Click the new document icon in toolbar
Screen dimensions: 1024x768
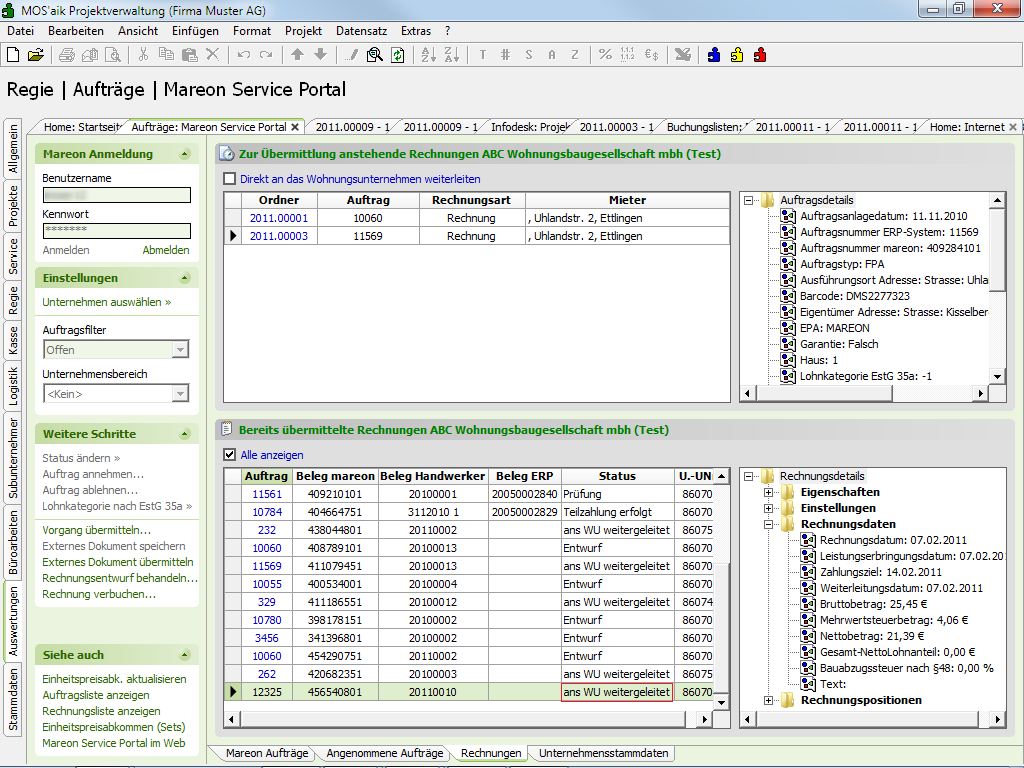13,55
